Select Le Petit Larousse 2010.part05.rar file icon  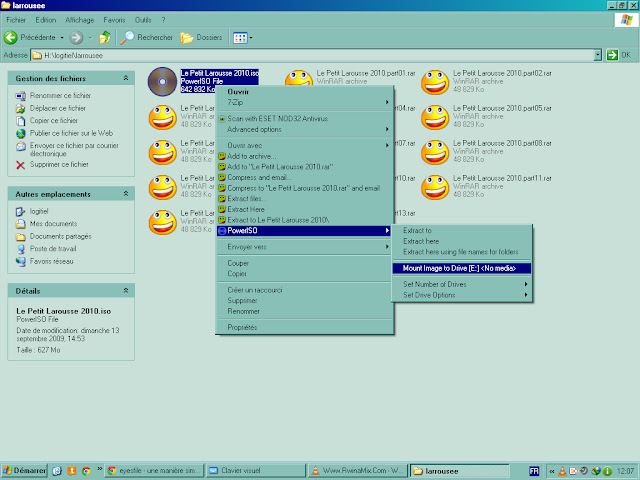[x=435, y=117]
